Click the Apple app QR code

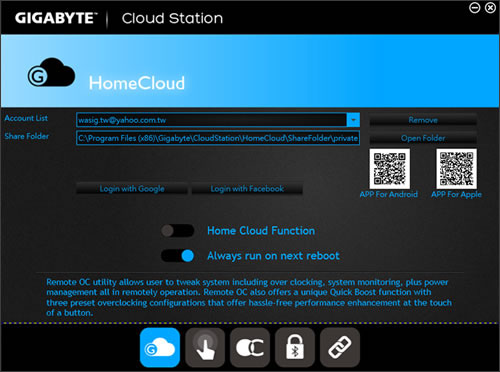tap(457, 169)
